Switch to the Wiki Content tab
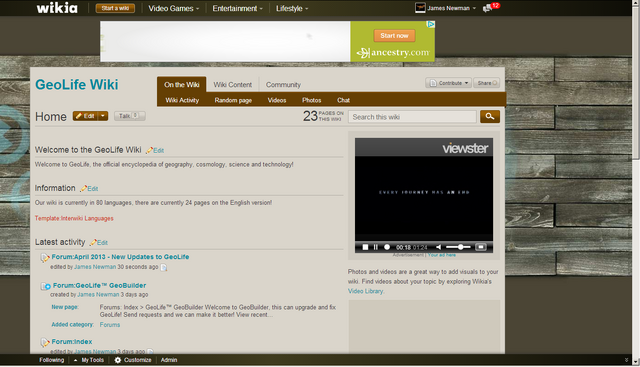 pyautogui.click(x=233, y=85)
